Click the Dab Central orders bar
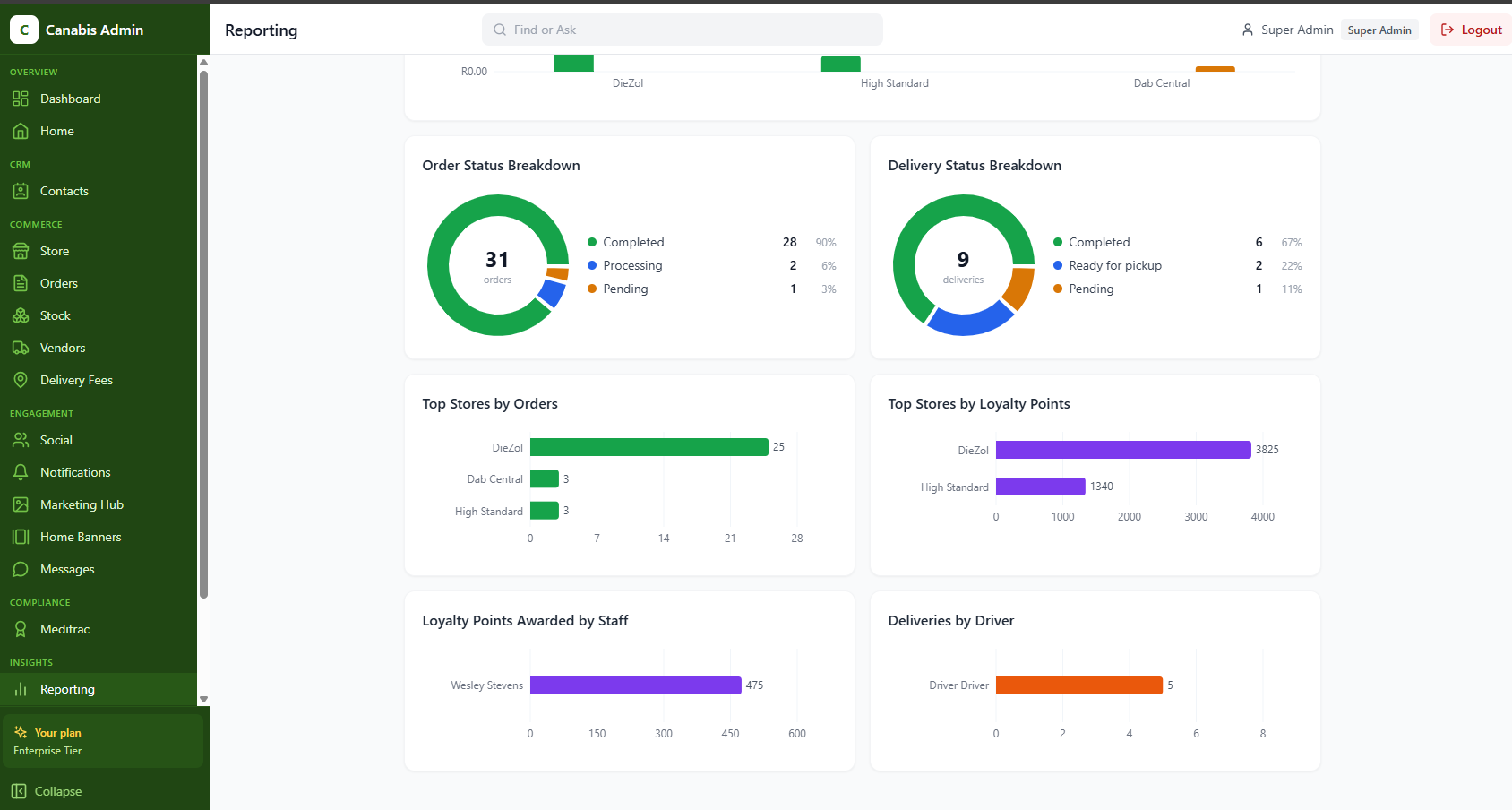1512x810 pixels. 545,479
